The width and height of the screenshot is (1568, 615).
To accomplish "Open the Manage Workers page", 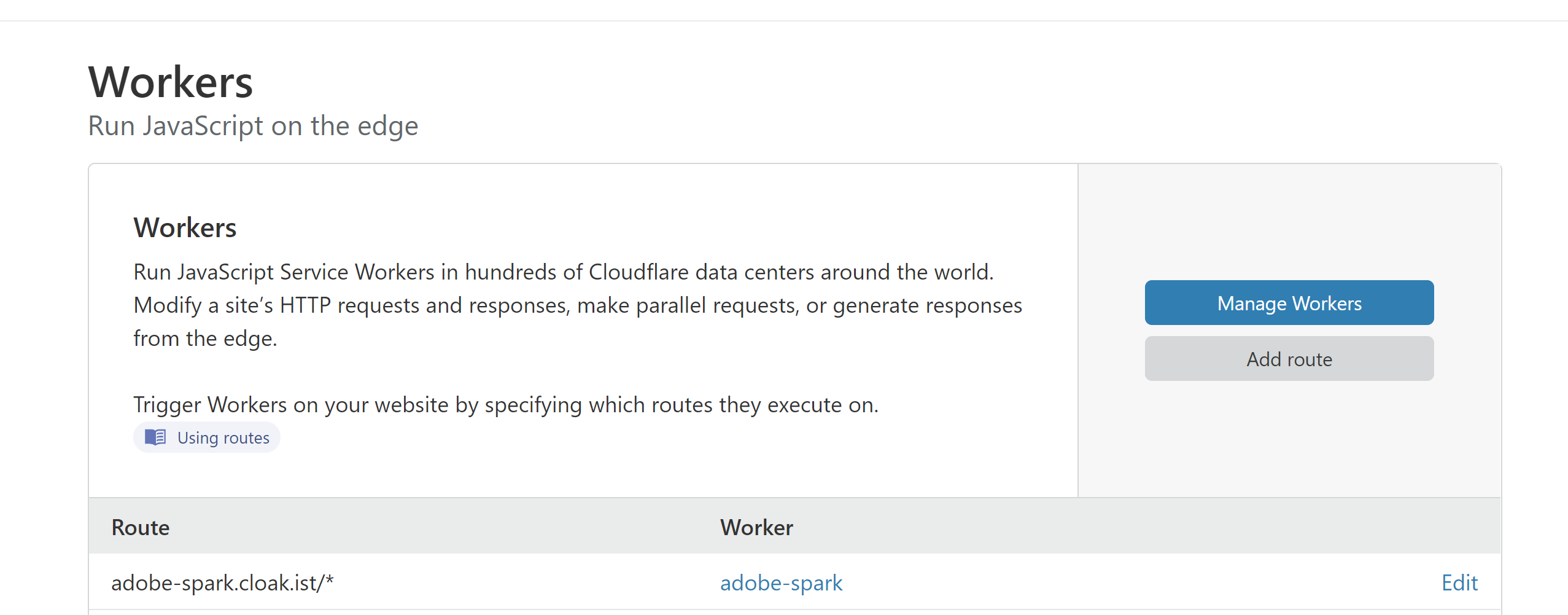I will coord(1289,303).
